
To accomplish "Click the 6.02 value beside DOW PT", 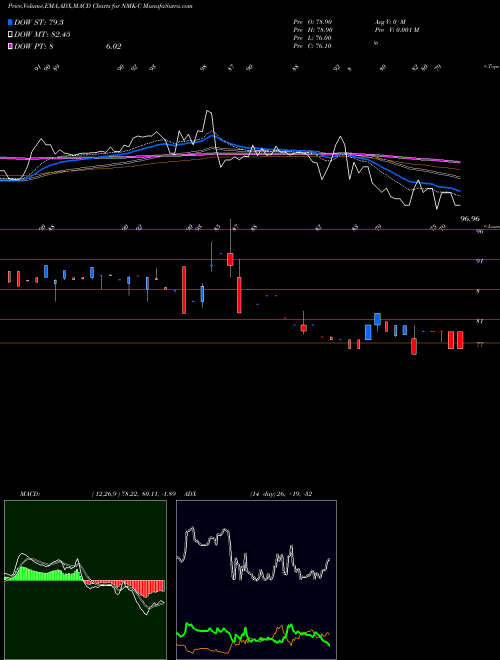I will click(113, 46).
